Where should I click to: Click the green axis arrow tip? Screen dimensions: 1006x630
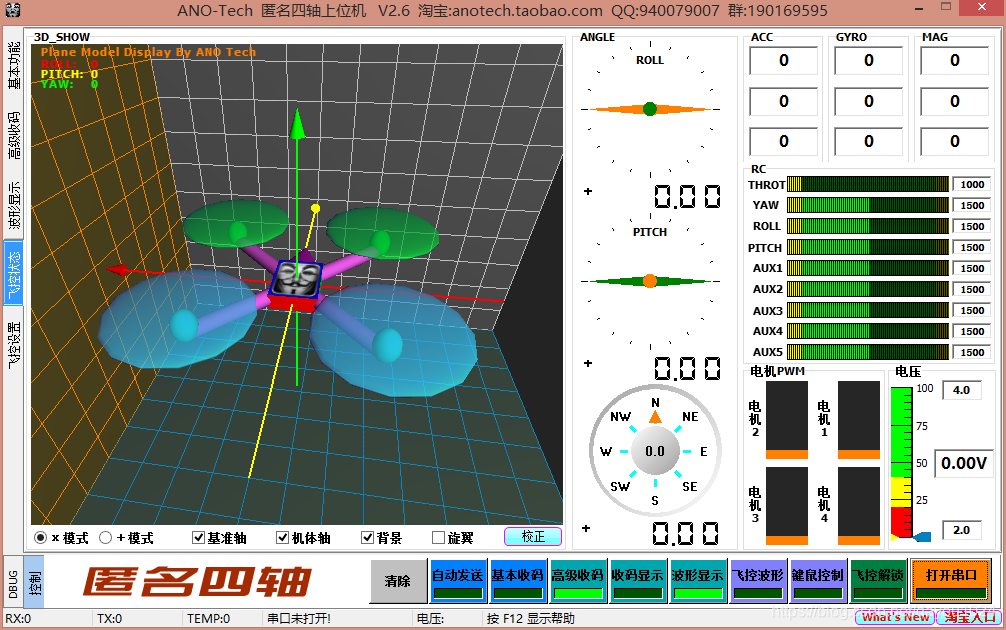tap(297, 124)
